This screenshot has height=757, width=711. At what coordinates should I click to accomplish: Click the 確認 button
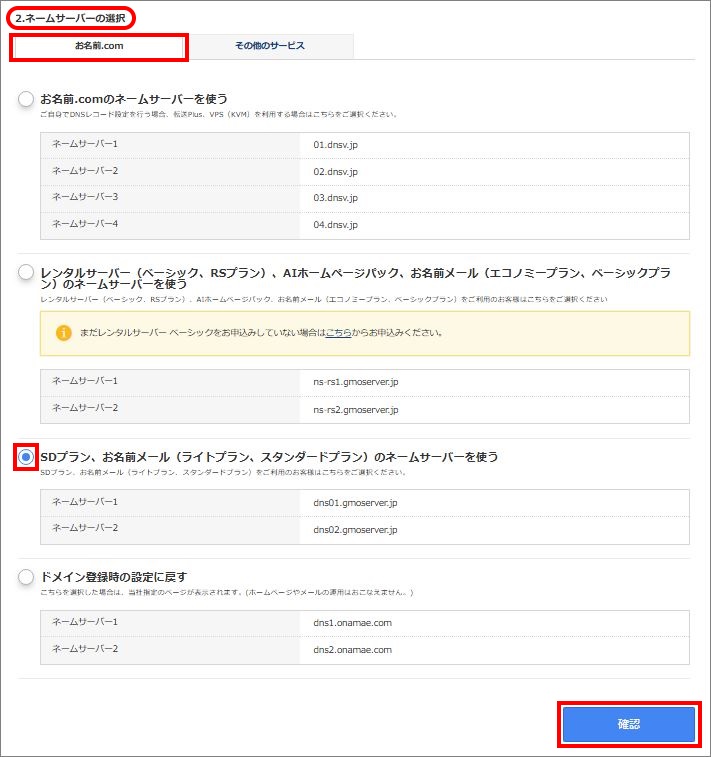point(629,724)
